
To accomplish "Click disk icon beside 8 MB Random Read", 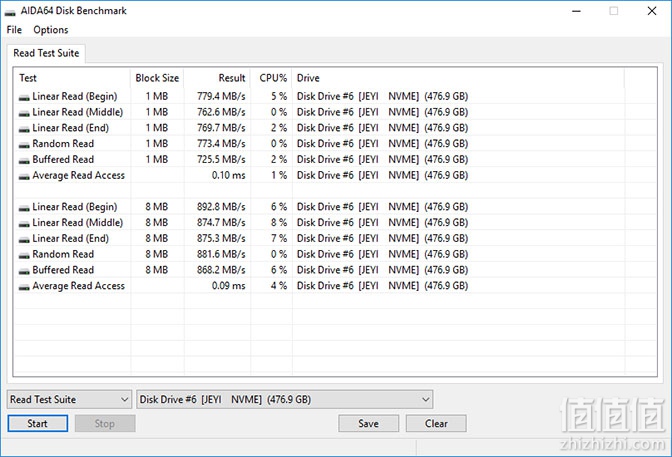I will point(24,256).
